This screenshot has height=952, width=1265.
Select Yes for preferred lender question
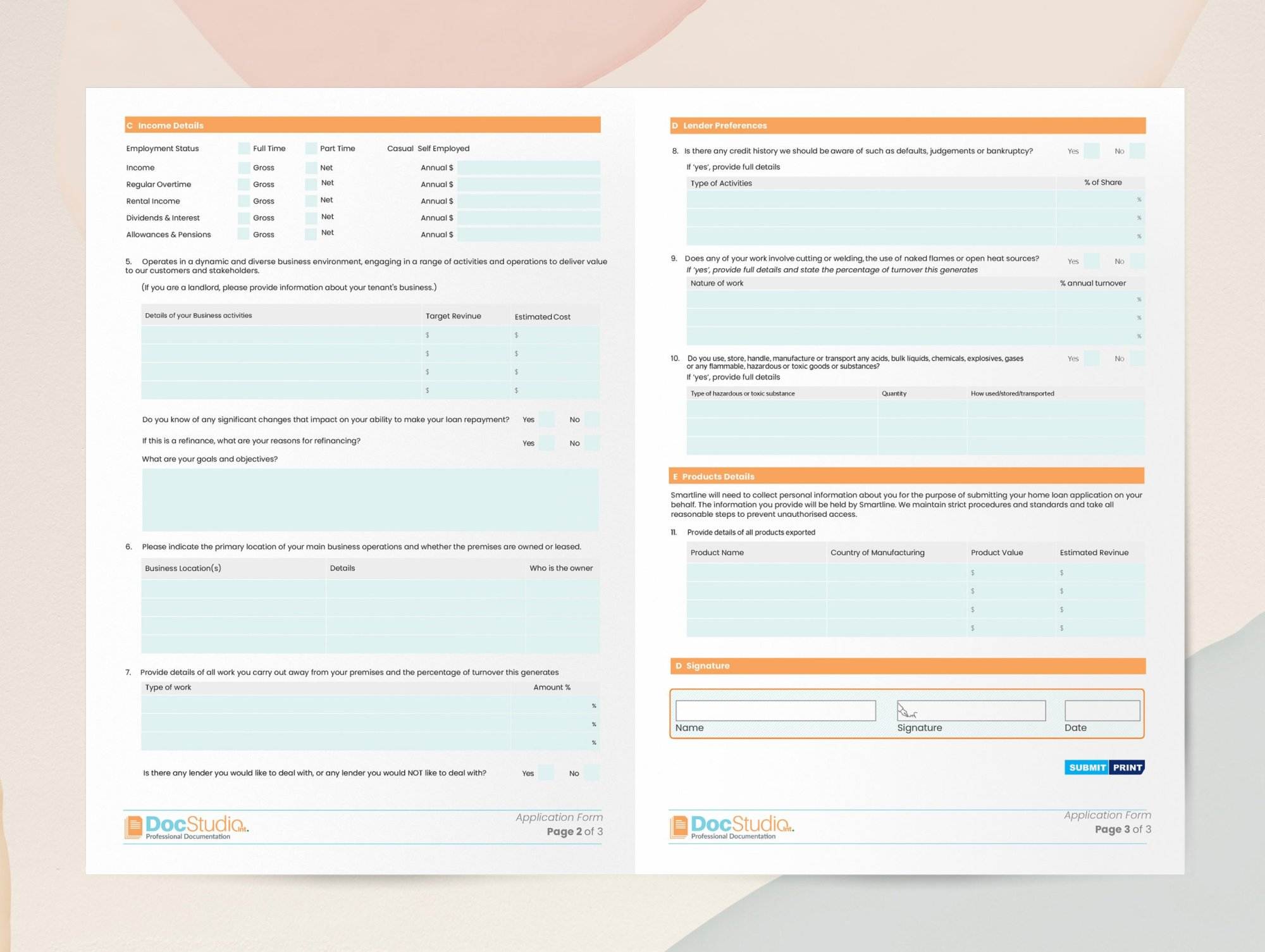click(x=546, y=773)
